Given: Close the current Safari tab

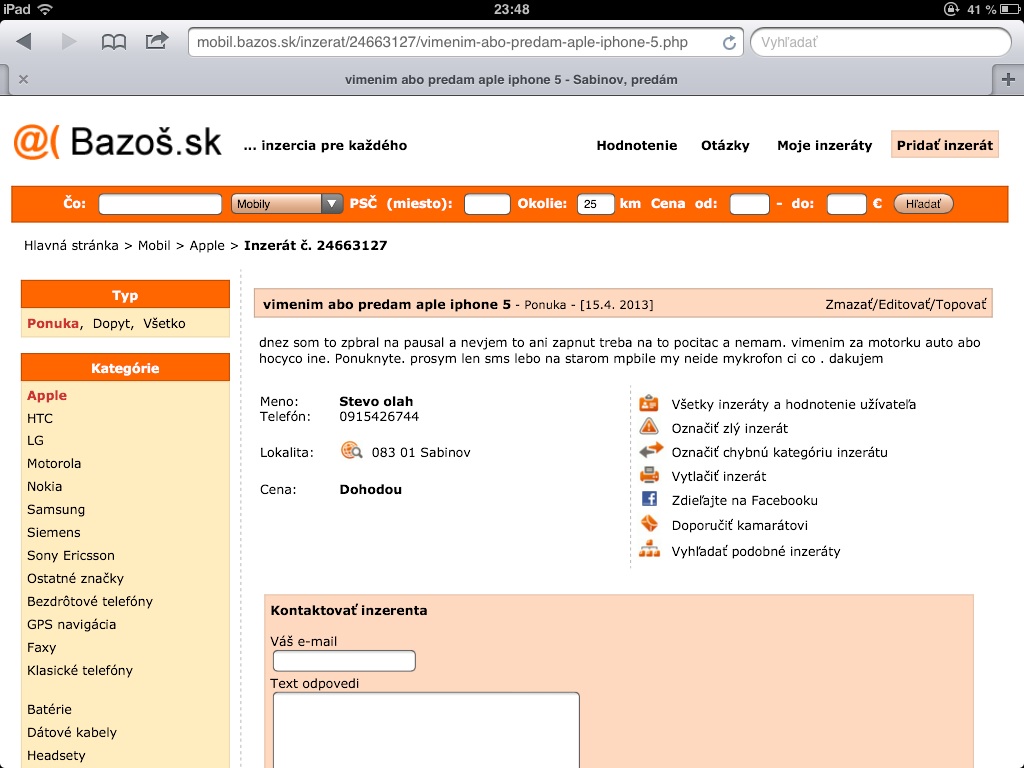Looking at the screenshot, I should [x=23, y=79].
